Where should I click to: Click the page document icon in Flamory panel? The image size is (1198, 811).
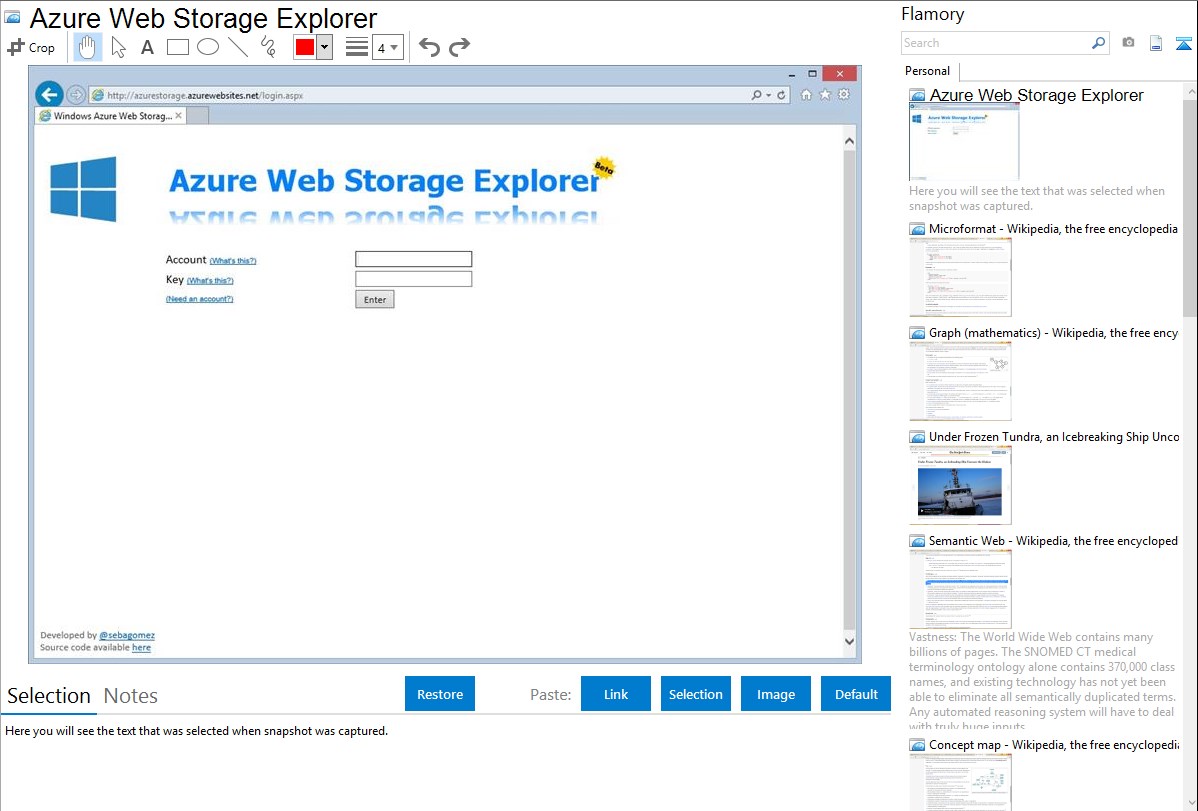1156,43
